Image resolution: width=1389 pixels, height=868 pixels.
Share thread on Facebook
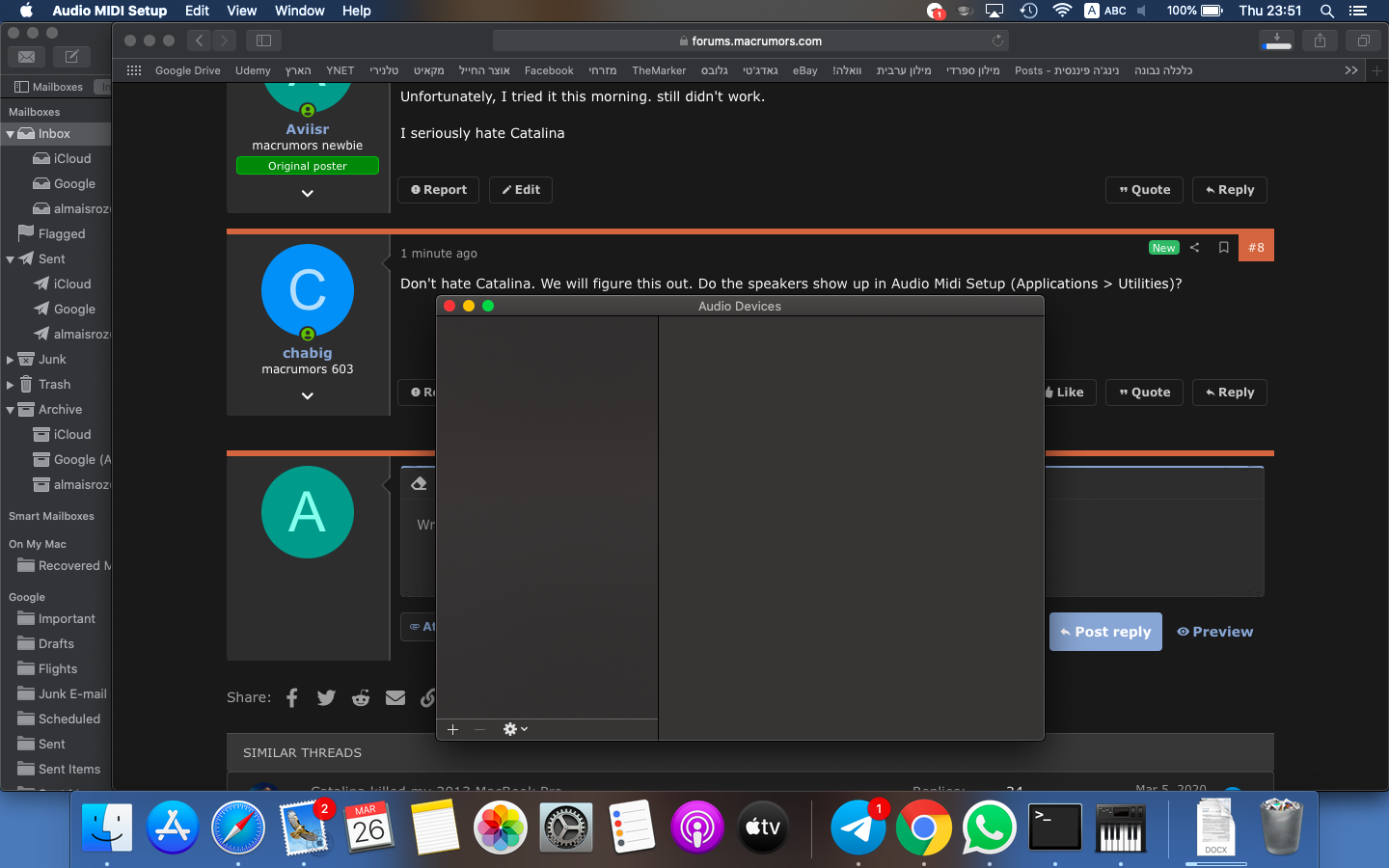292,697
